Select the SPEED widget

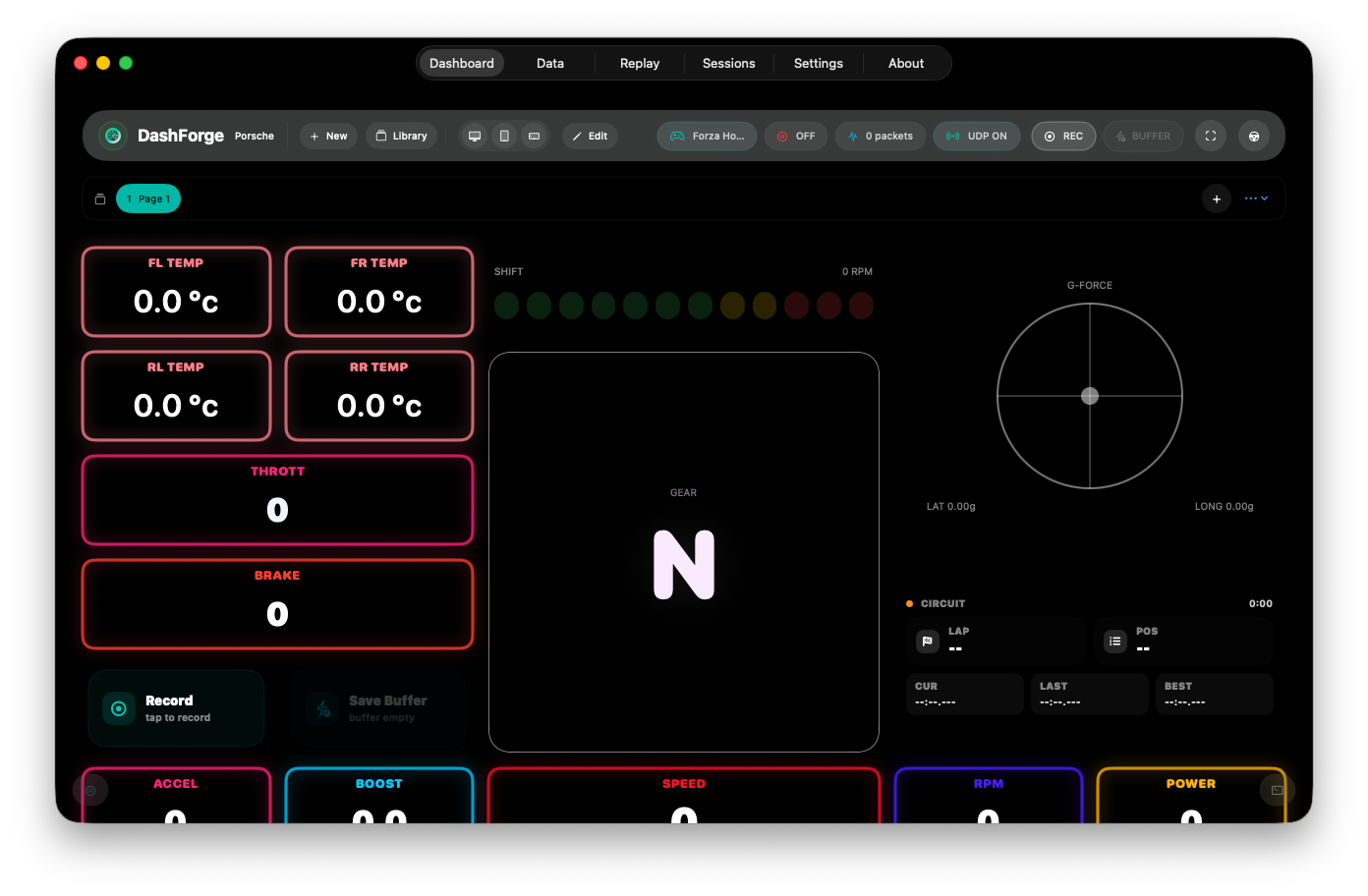(x=684, y=796)
